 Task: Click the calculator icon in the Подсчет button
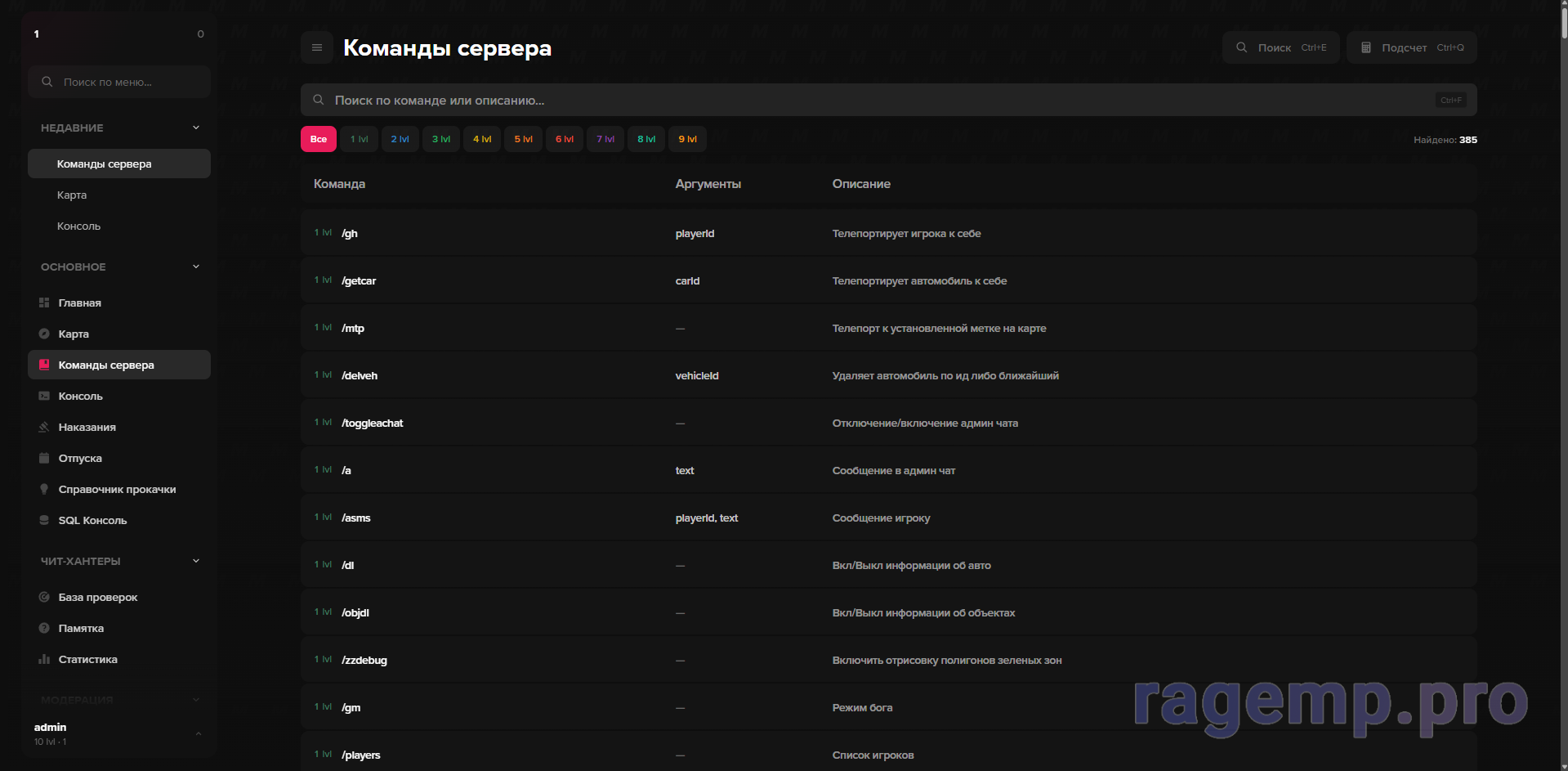[1365, 47]
